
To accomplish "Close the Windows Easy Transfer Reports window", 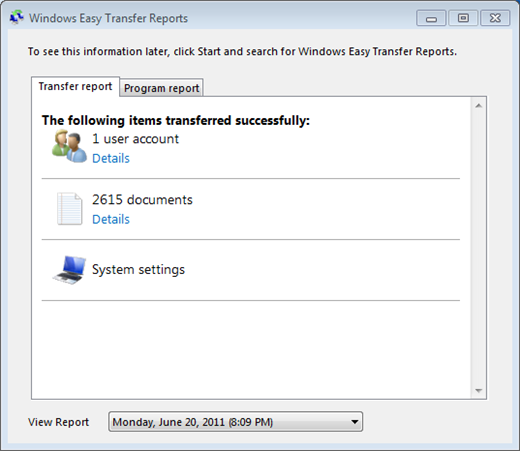I will point(495,18).
